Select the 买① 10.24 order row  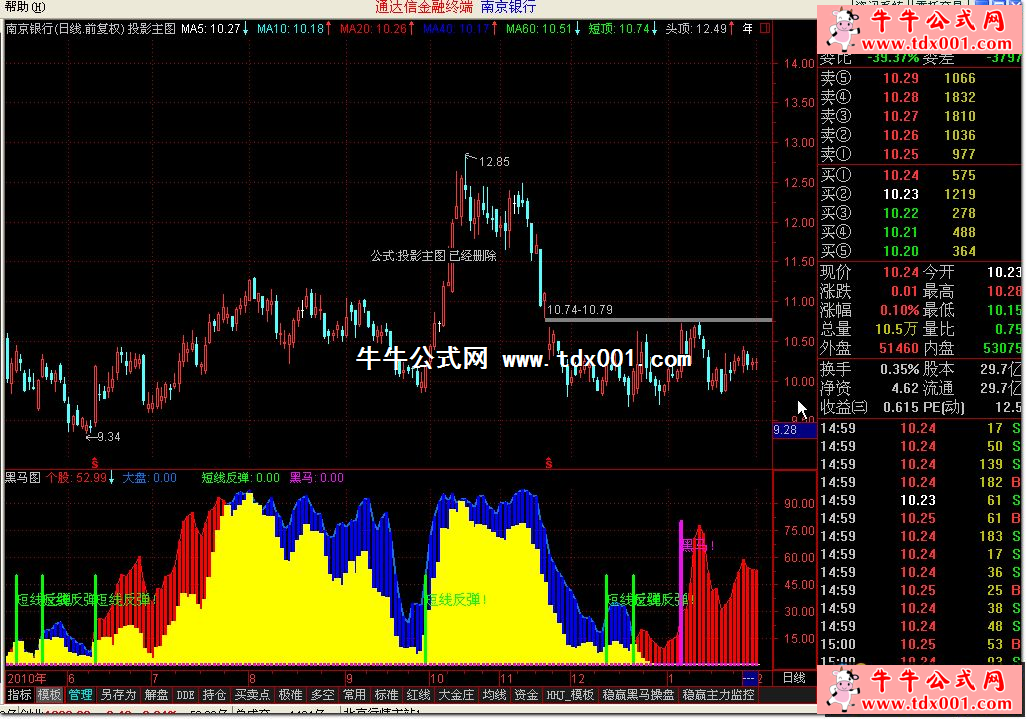(920, 175)
